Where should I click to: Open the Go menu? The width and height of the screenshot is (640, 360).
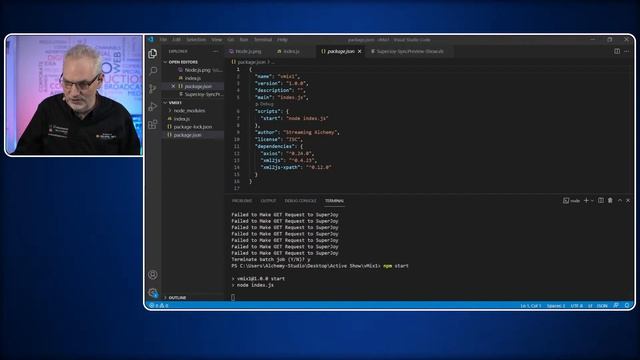231,40
